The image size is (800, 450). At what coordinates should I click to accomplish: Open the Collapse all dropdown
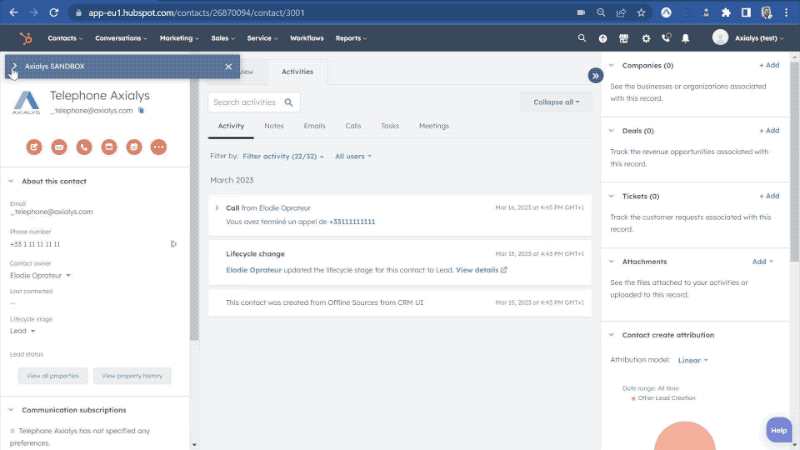pyautogui.click(x=556, y=103)
